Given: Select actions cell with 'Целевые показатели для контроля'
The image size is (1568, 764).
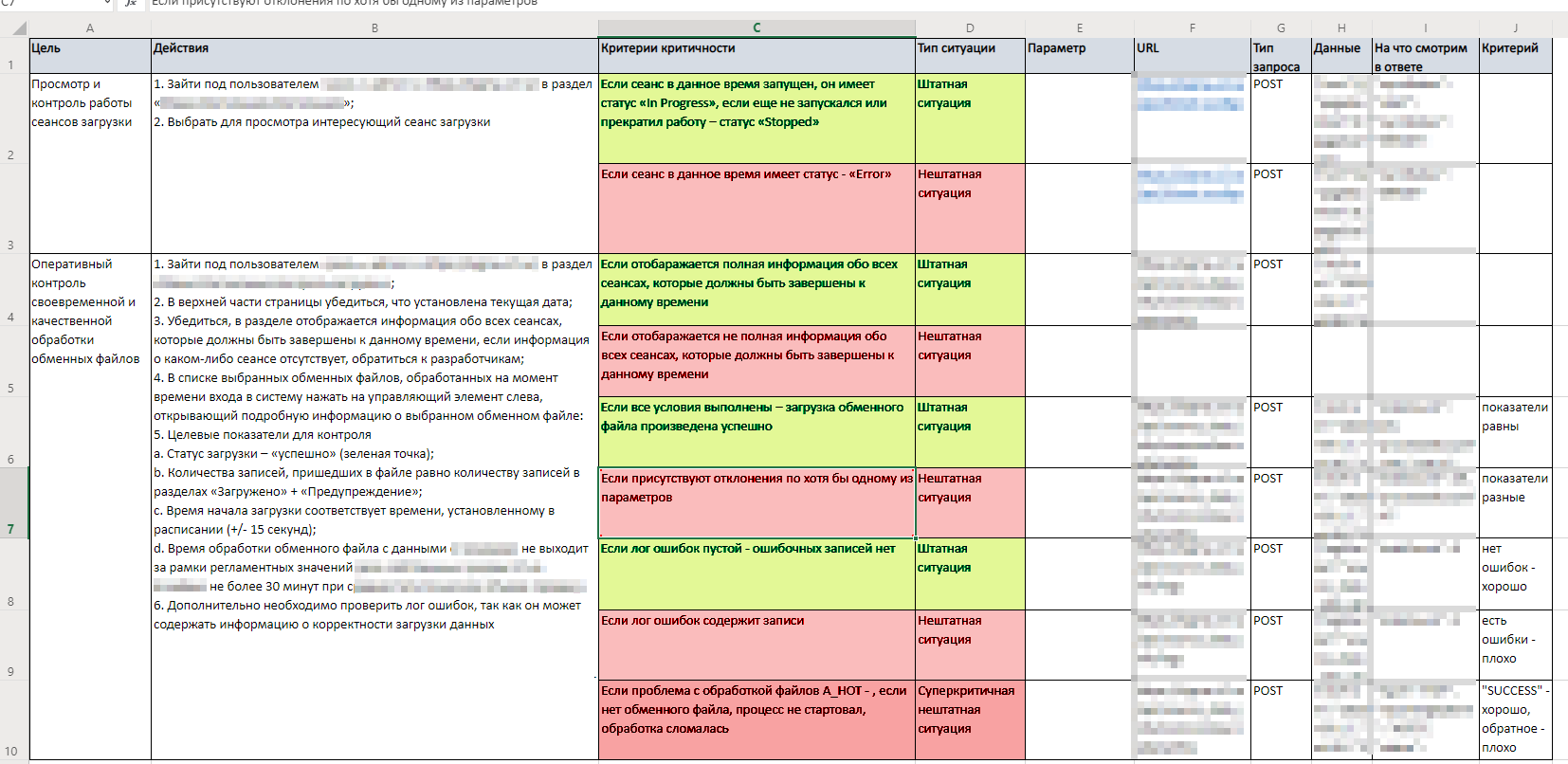Looking at the screenshot, I should point(374,506).
